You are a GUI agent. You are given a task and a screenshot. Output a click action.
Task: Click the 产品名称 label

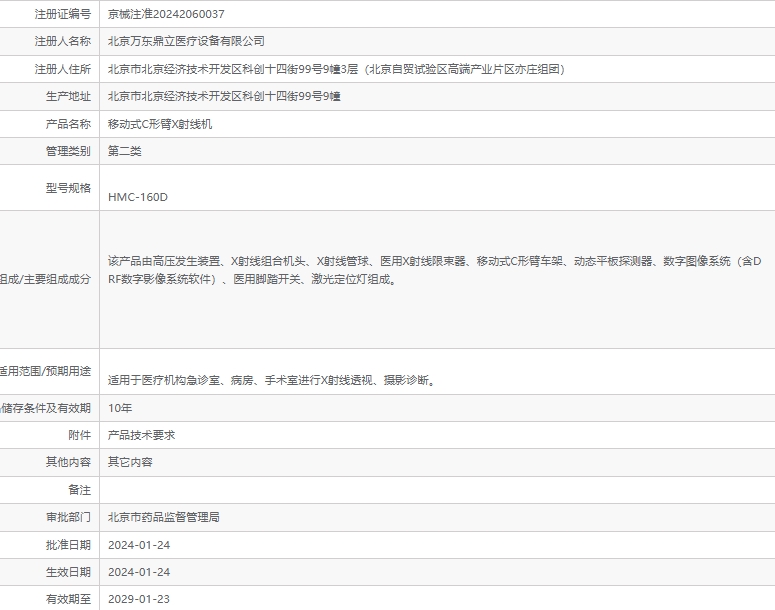pos(68,124)
